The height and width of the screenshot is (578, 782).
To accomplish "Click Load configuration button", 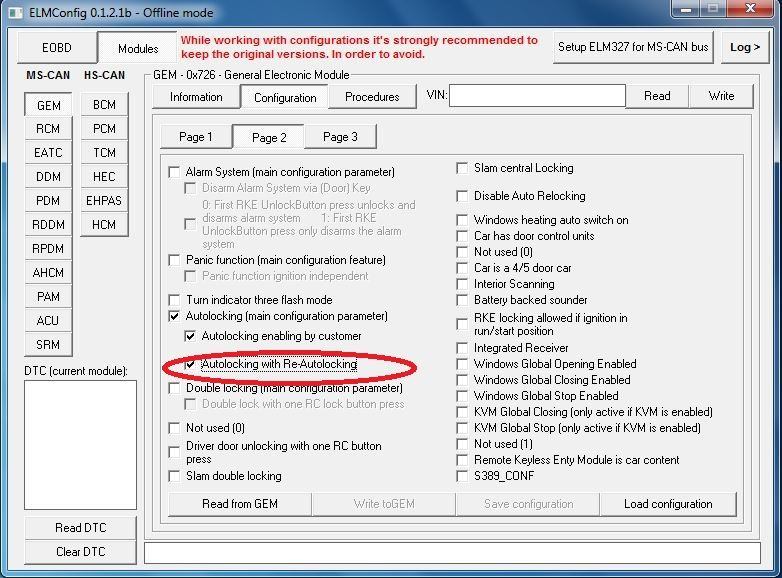I will point(668,504).
